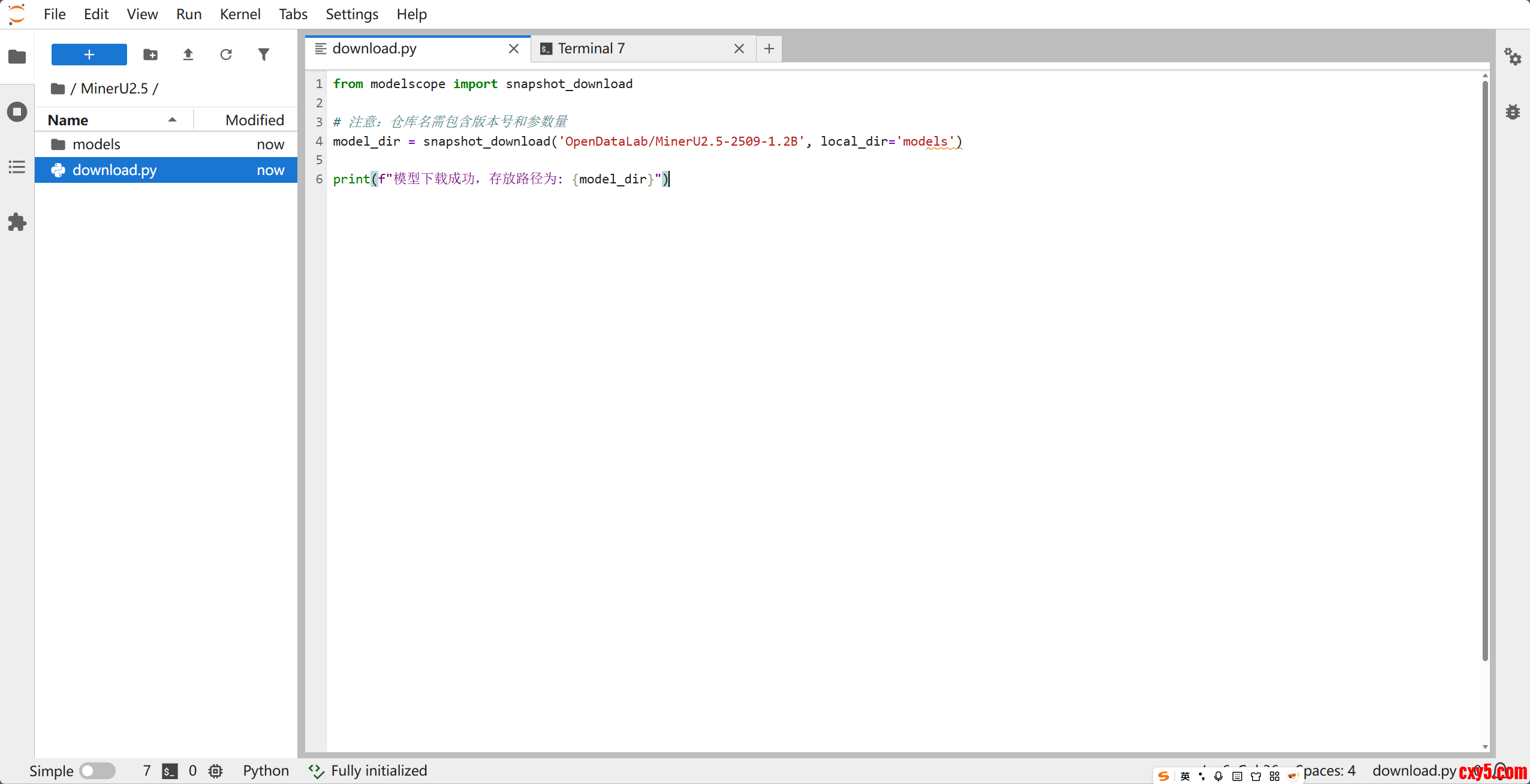
Task: Sort files by Modified column
Action: click(254, 120)
